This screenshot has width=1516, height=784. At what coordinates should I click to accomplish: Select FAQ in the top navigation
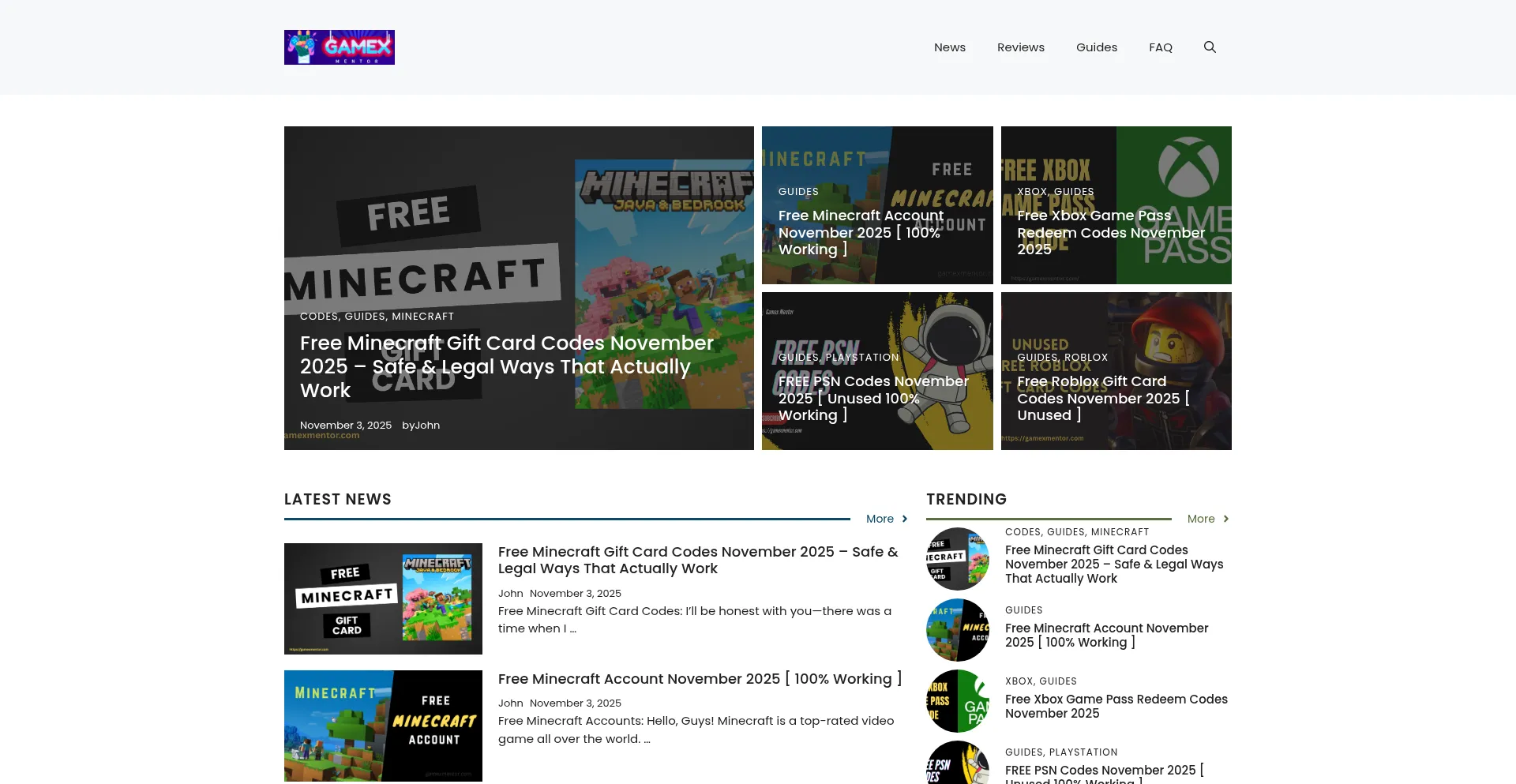[x=1160, y=47]
